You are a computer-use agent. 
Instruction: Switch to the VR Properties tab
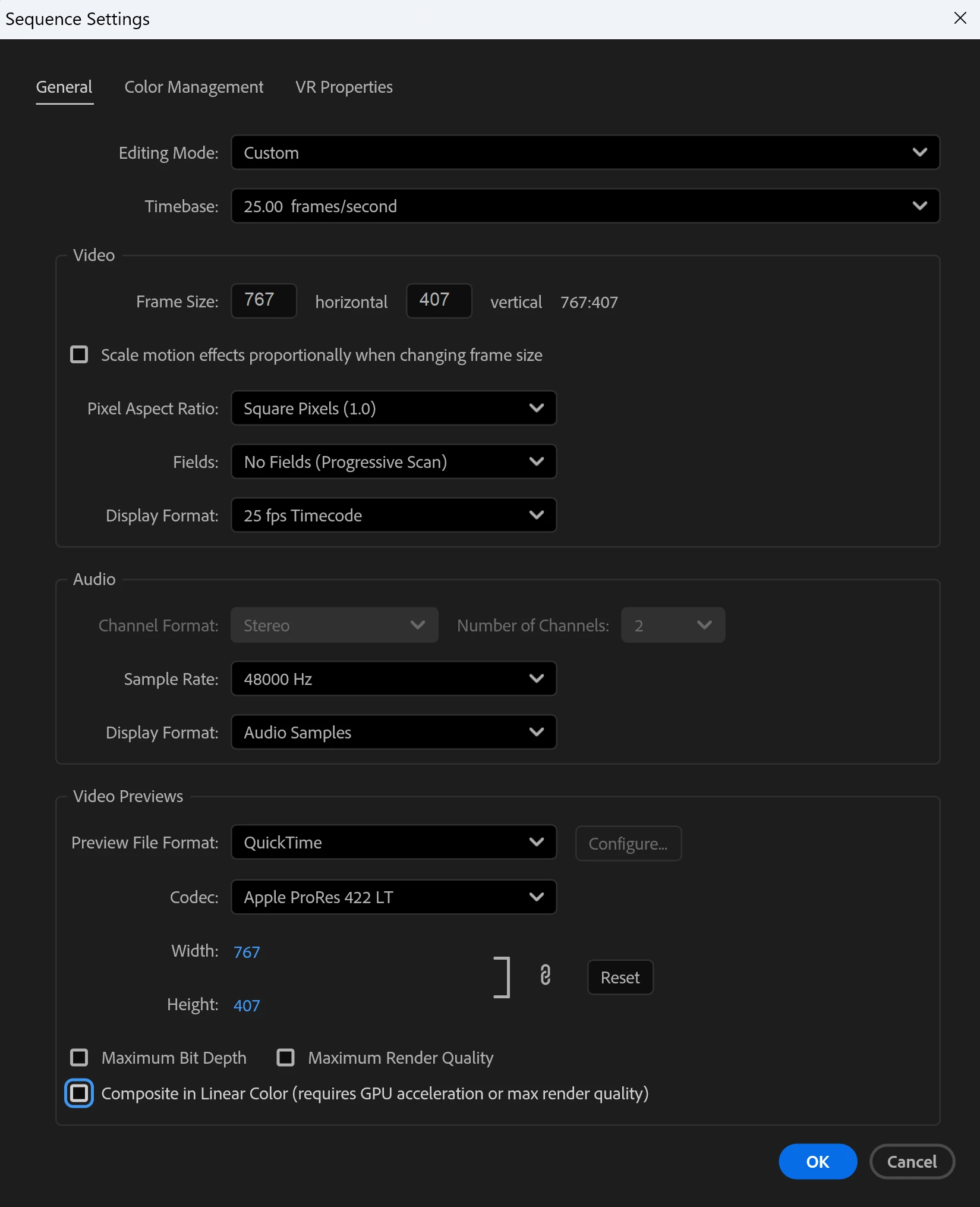point(344,87)
